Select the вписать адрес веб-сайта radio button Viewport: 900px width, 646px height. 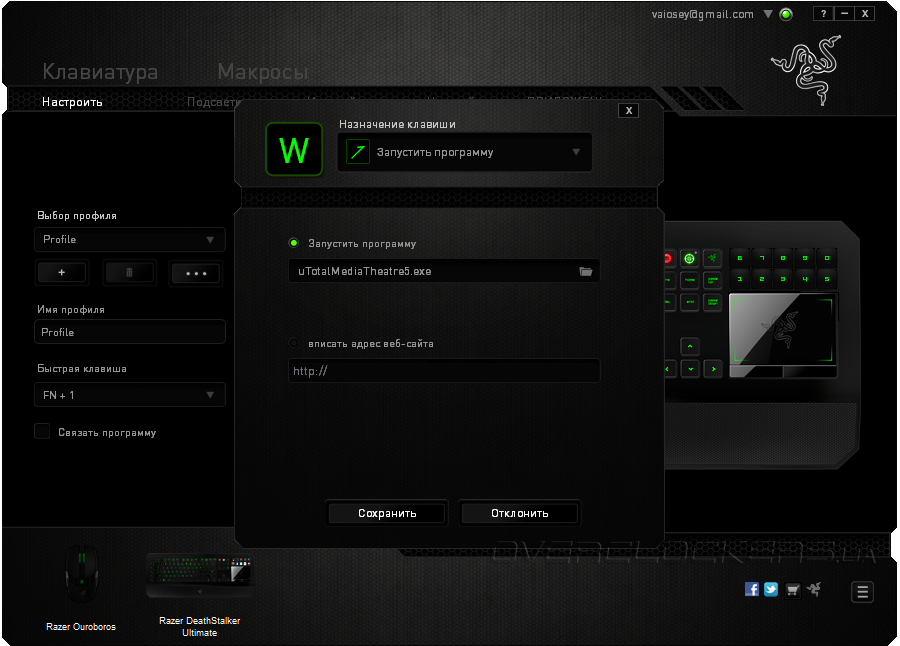(x=293, y=342)
